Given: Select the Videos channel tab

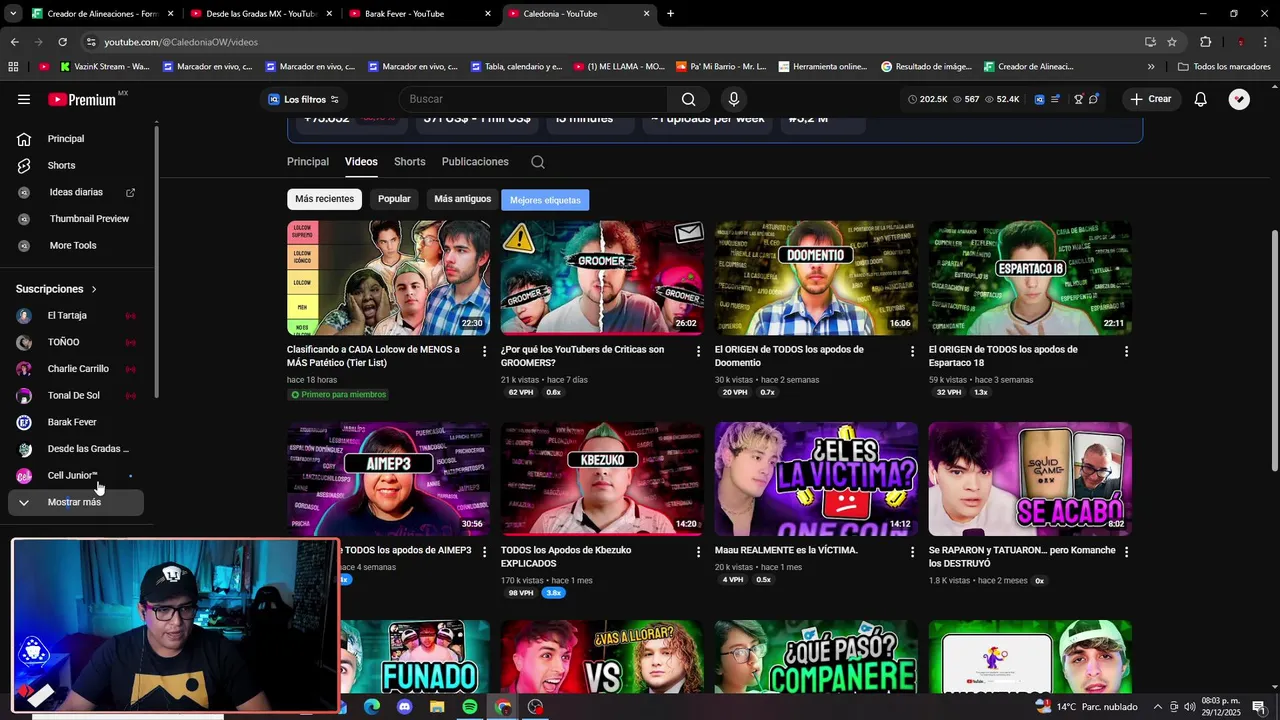Looking at the screenshot, I should click(361, 162).
